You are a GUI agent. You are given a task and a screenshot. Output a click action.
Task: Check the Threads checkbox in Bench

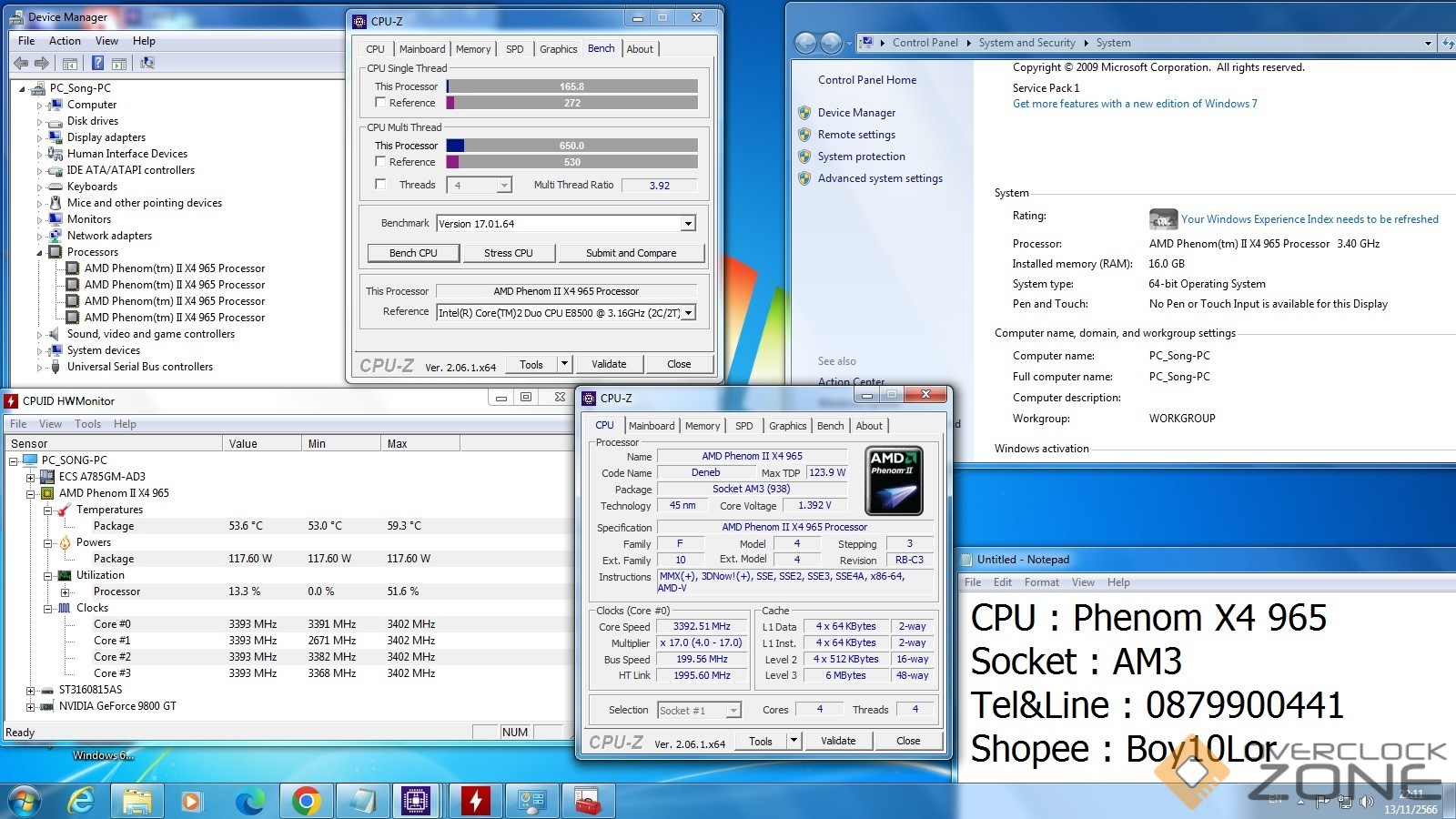coord(381,185)
